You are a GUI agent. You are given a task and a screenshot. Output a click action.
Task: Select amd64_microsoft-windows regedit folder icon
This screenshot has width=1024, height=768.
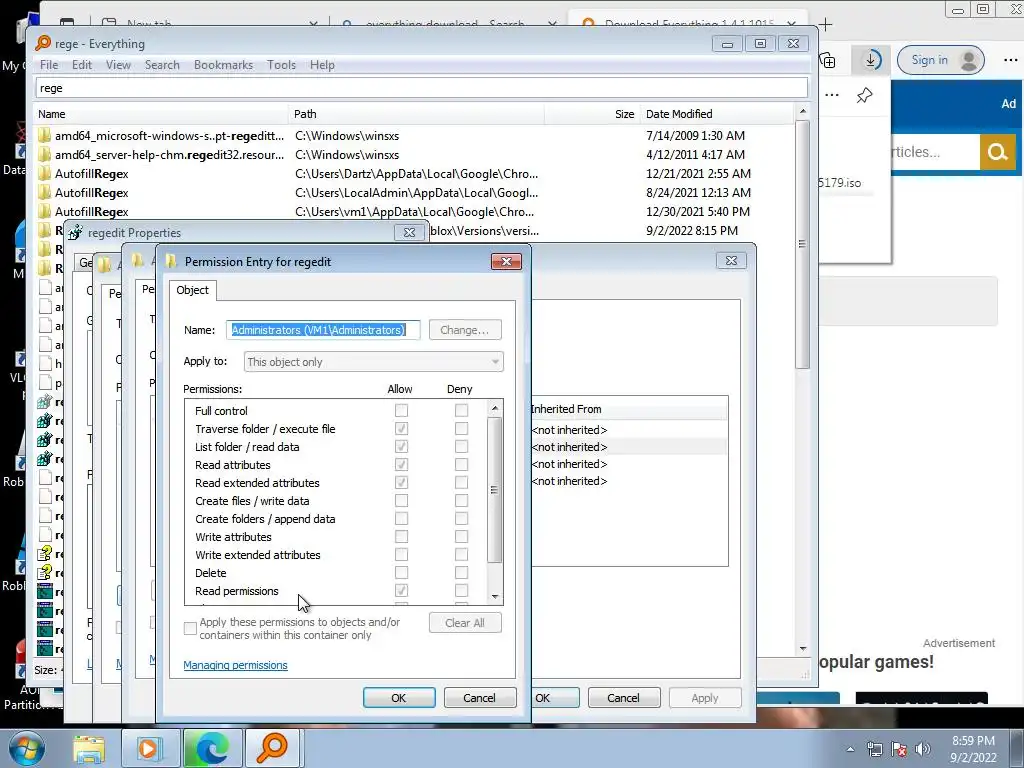(x=44, y=136)
